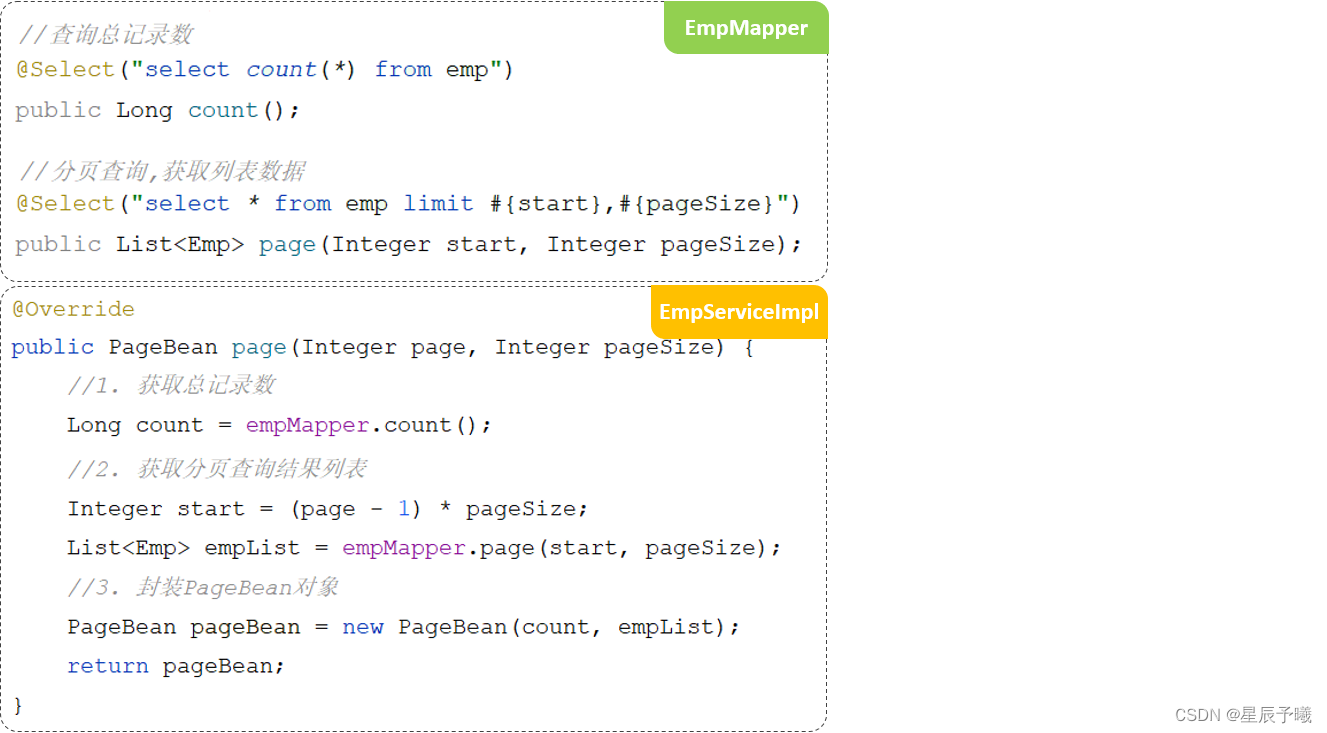Click the comment '//查询总记录数'
Viewport: 1327px width, 733px height.
106,35
